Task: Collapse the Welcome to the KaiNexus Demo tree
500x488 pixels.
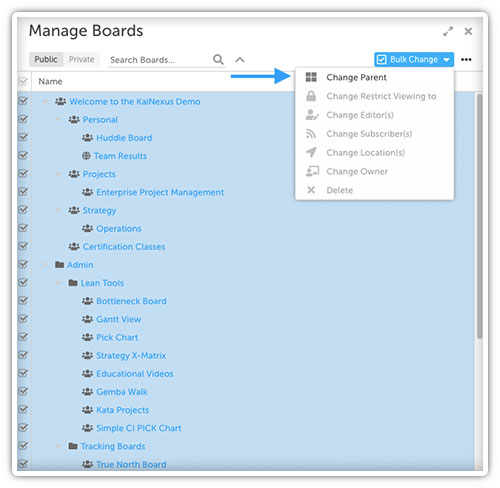Action: coord(45,101)
